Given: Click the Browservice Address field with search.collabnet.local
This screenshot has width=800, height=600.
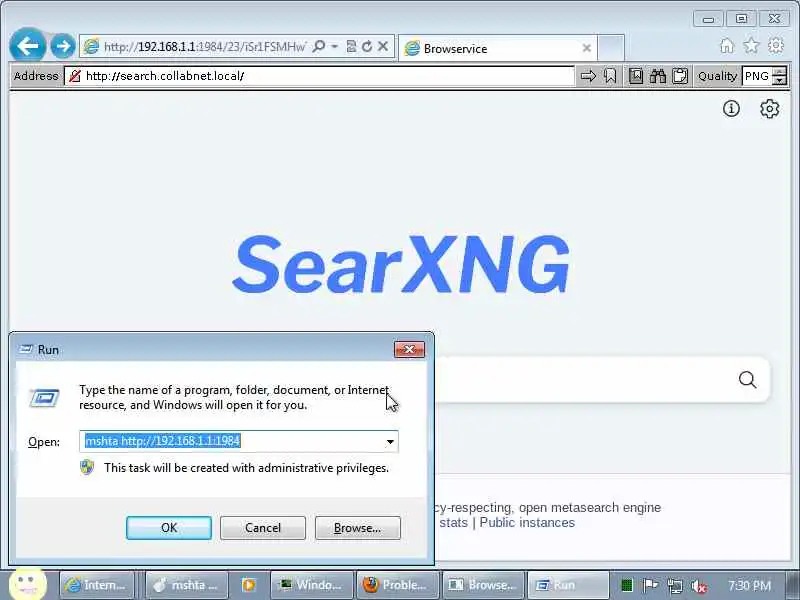Looking at the screenshot, I should [x=319, y=76].
